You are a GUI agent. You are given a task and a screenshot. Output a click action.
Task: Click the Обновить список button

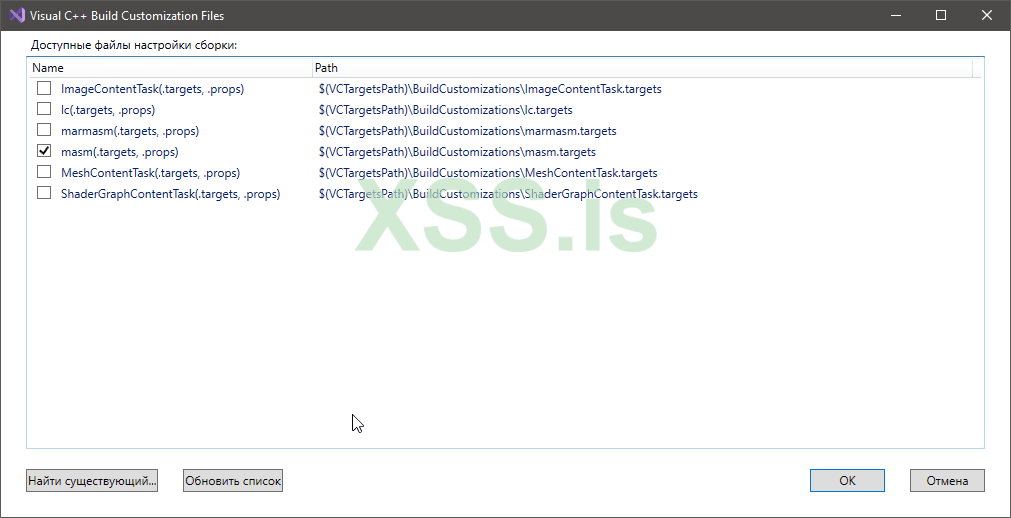[x=233, y=481]
